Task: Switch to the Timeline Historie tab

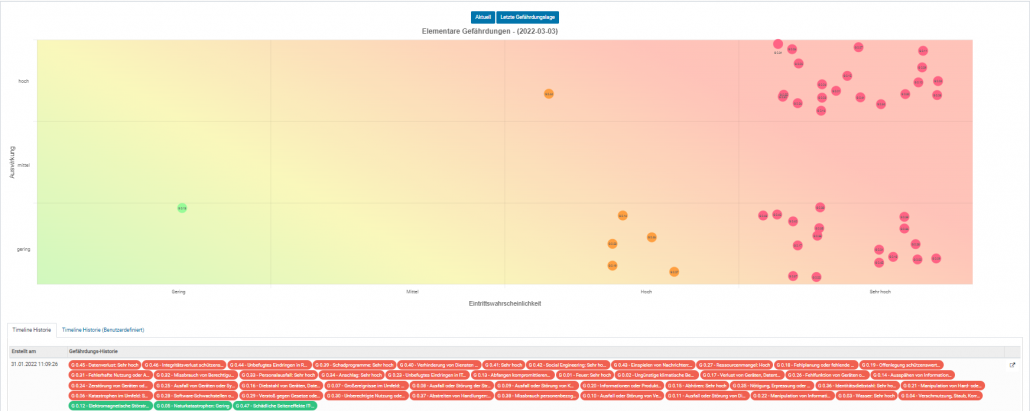Action: click(32, 329)
